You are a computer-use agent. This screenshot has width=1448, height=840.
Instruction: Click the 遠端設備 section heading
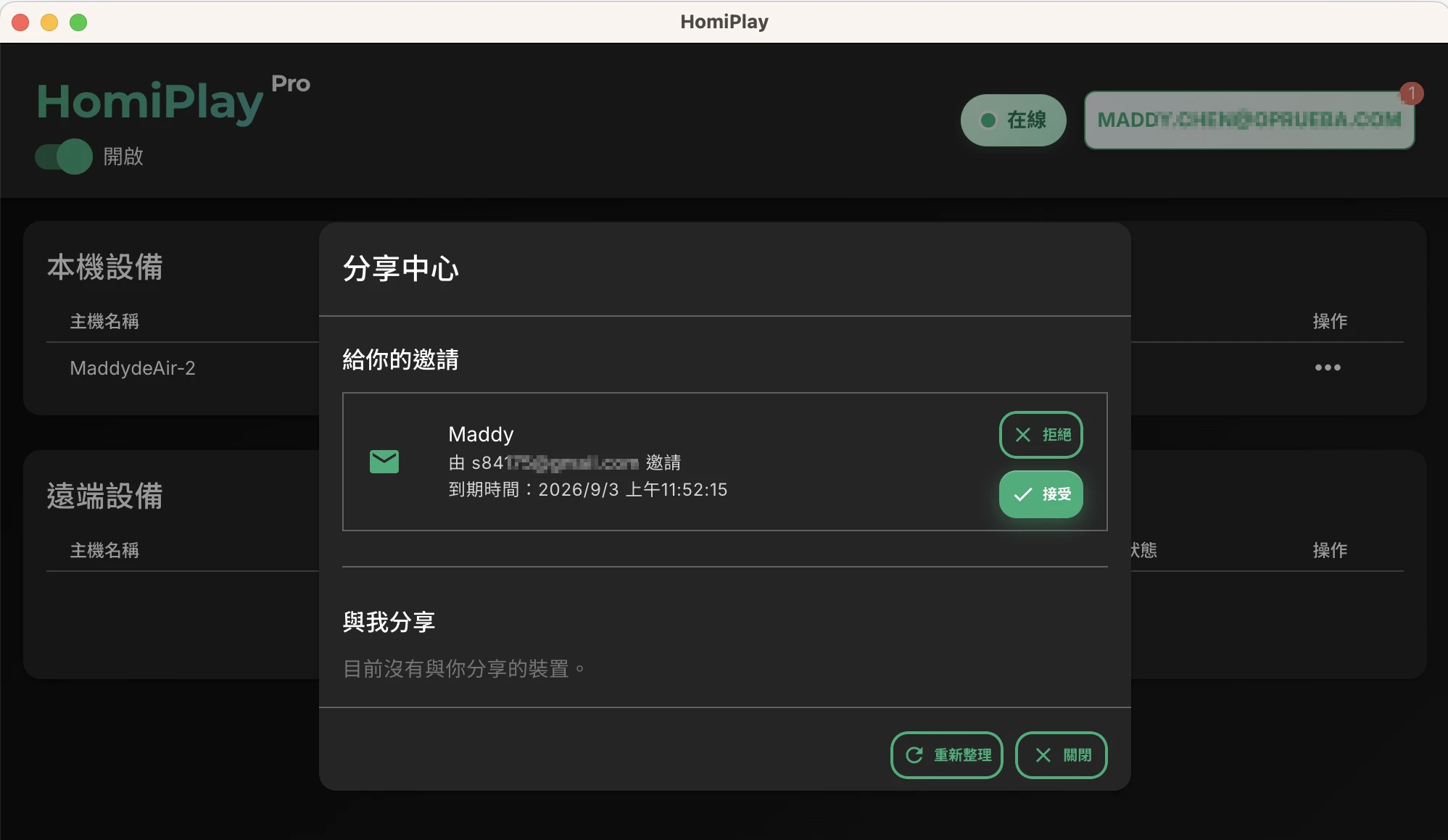tap(105, 496)
